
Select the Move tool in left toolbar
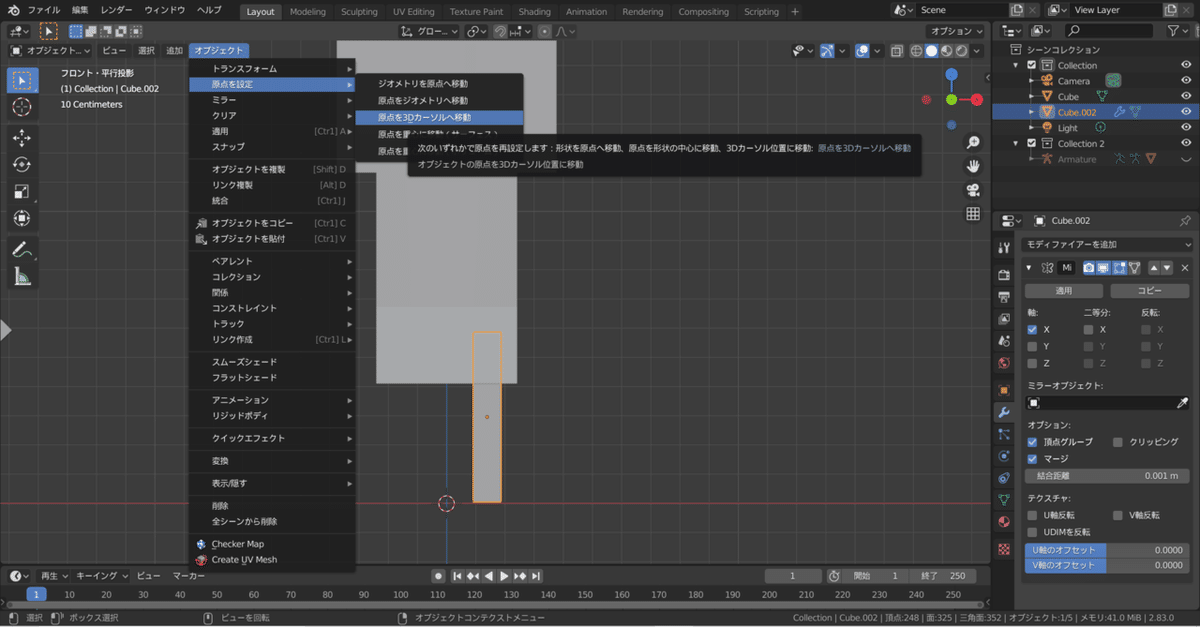[x=22, y=137]
